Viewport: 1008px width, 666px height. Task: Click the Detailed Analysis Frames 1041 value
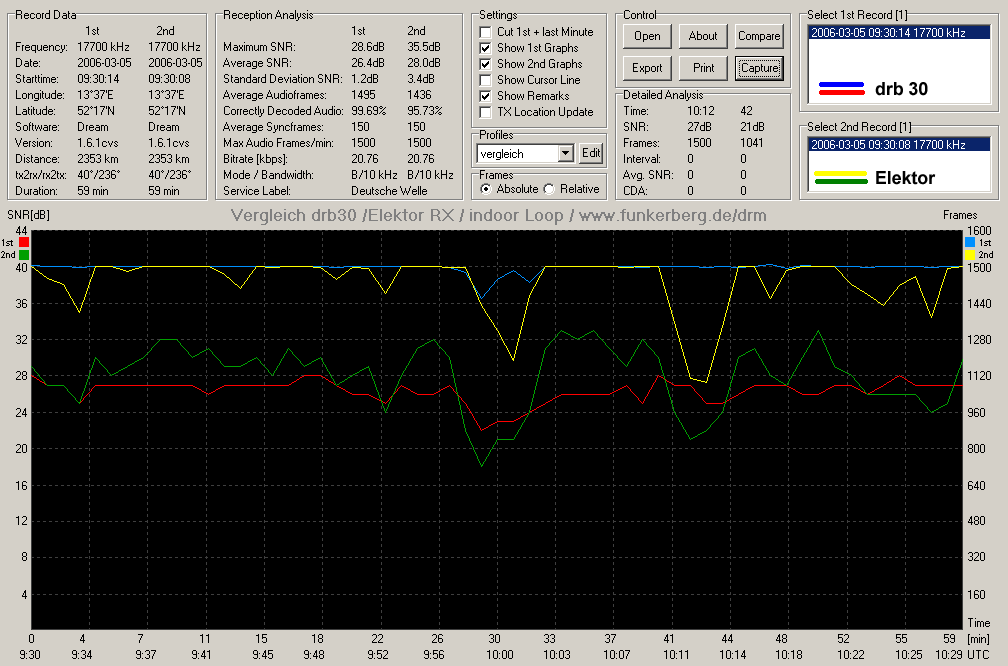pos(752,143)
